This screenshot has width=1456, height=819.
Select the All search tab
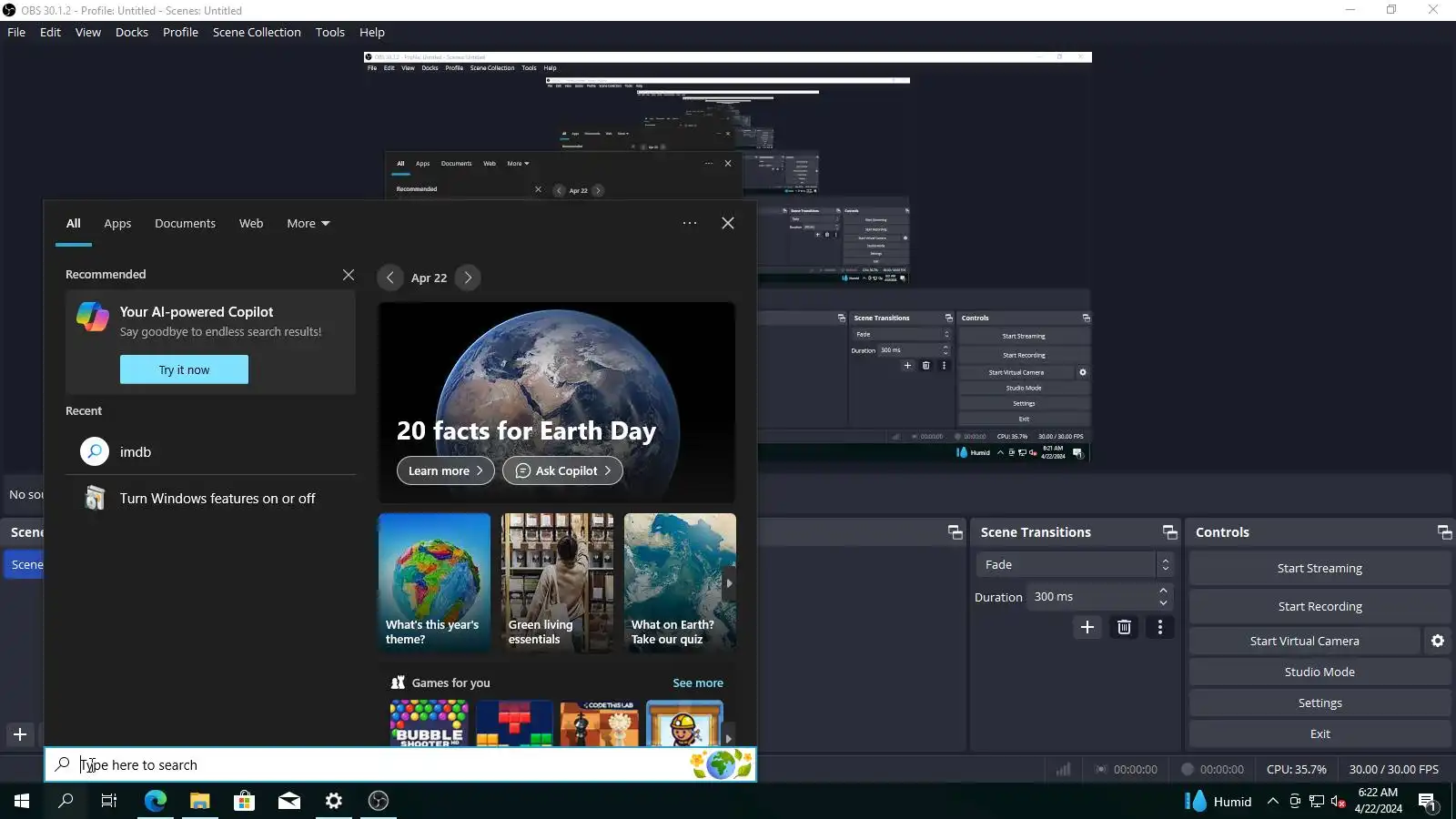tap(74, 224)
